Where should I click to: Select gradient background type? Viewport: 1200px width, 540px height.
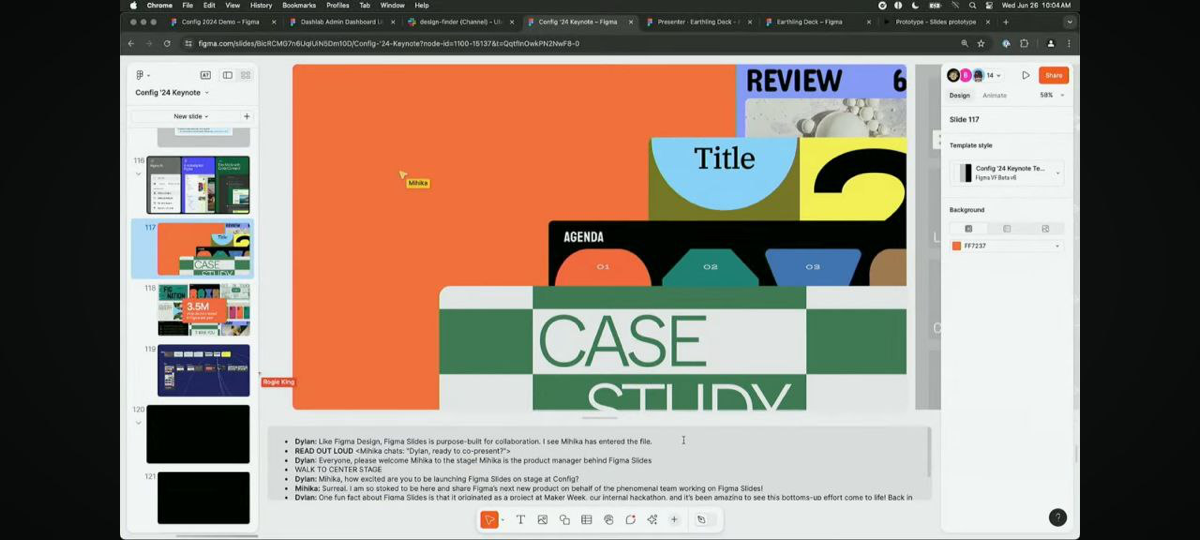coord(1007,229)
